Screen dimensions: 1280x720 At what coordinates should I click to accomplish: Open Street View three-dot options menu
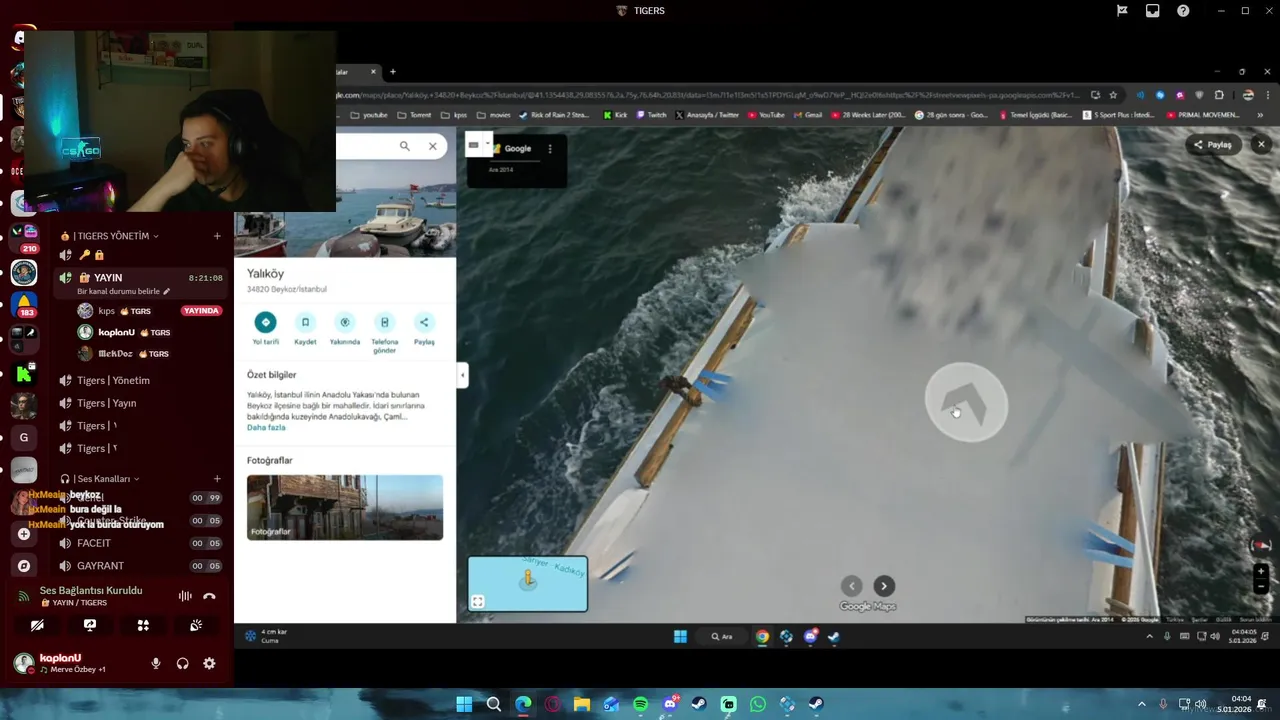(x=550, y=148)
